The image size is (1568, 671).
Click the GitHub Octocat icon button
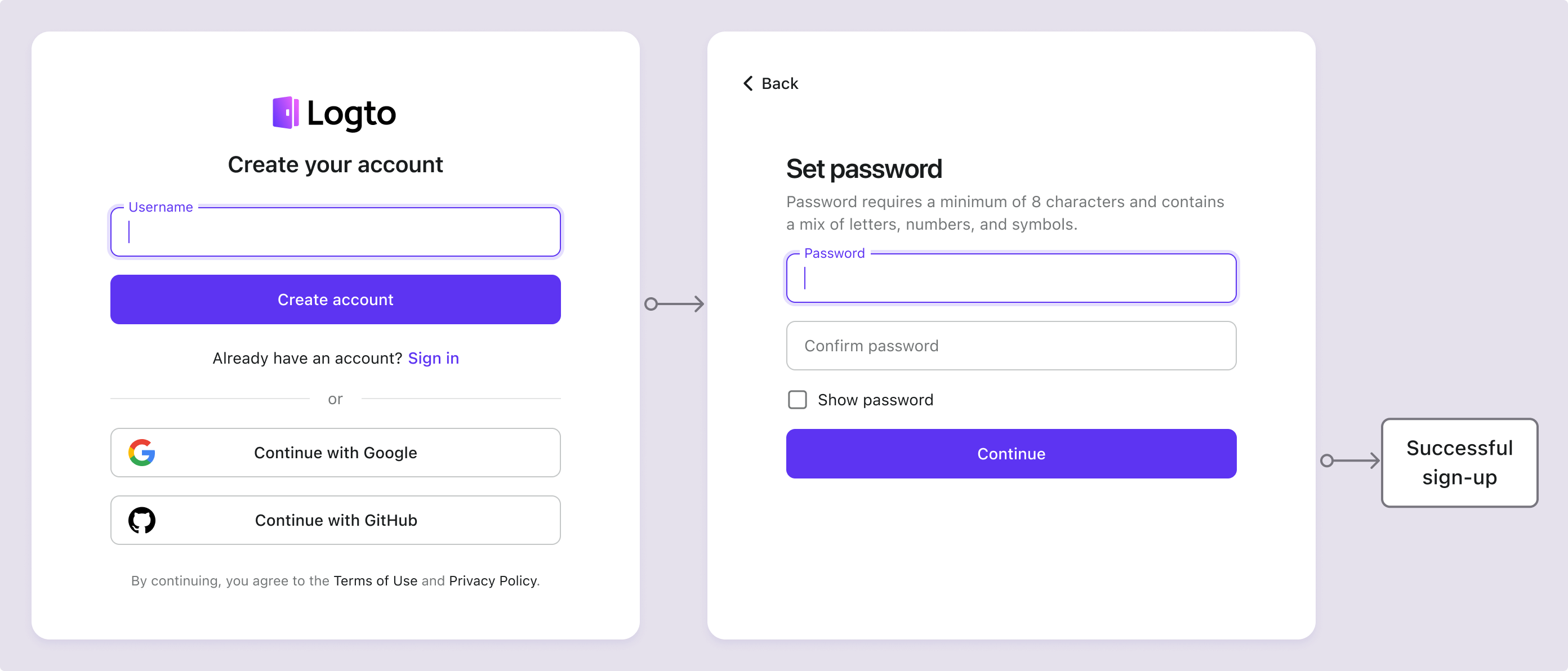140,520
